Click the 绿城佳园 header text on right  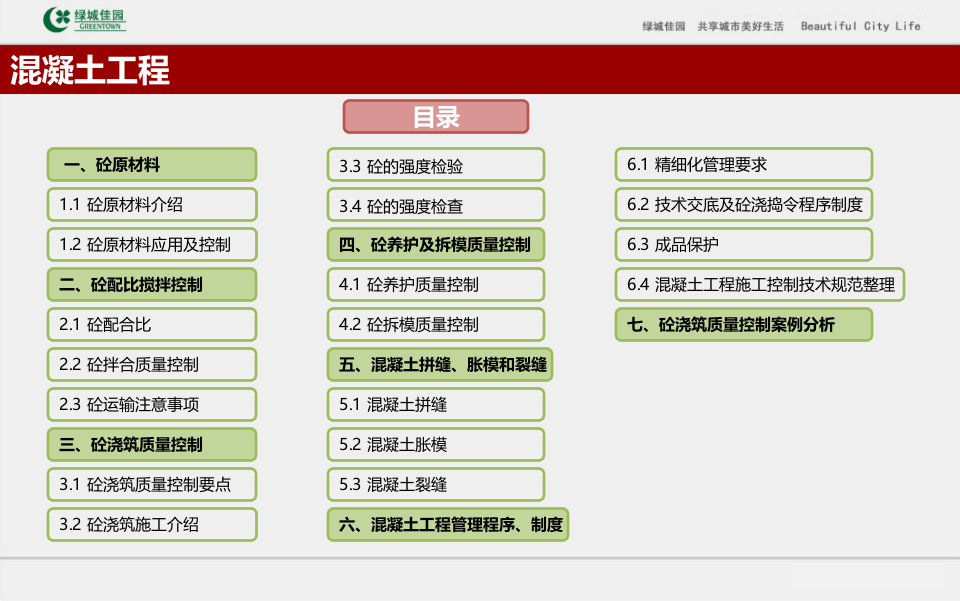tap(664, 26)
